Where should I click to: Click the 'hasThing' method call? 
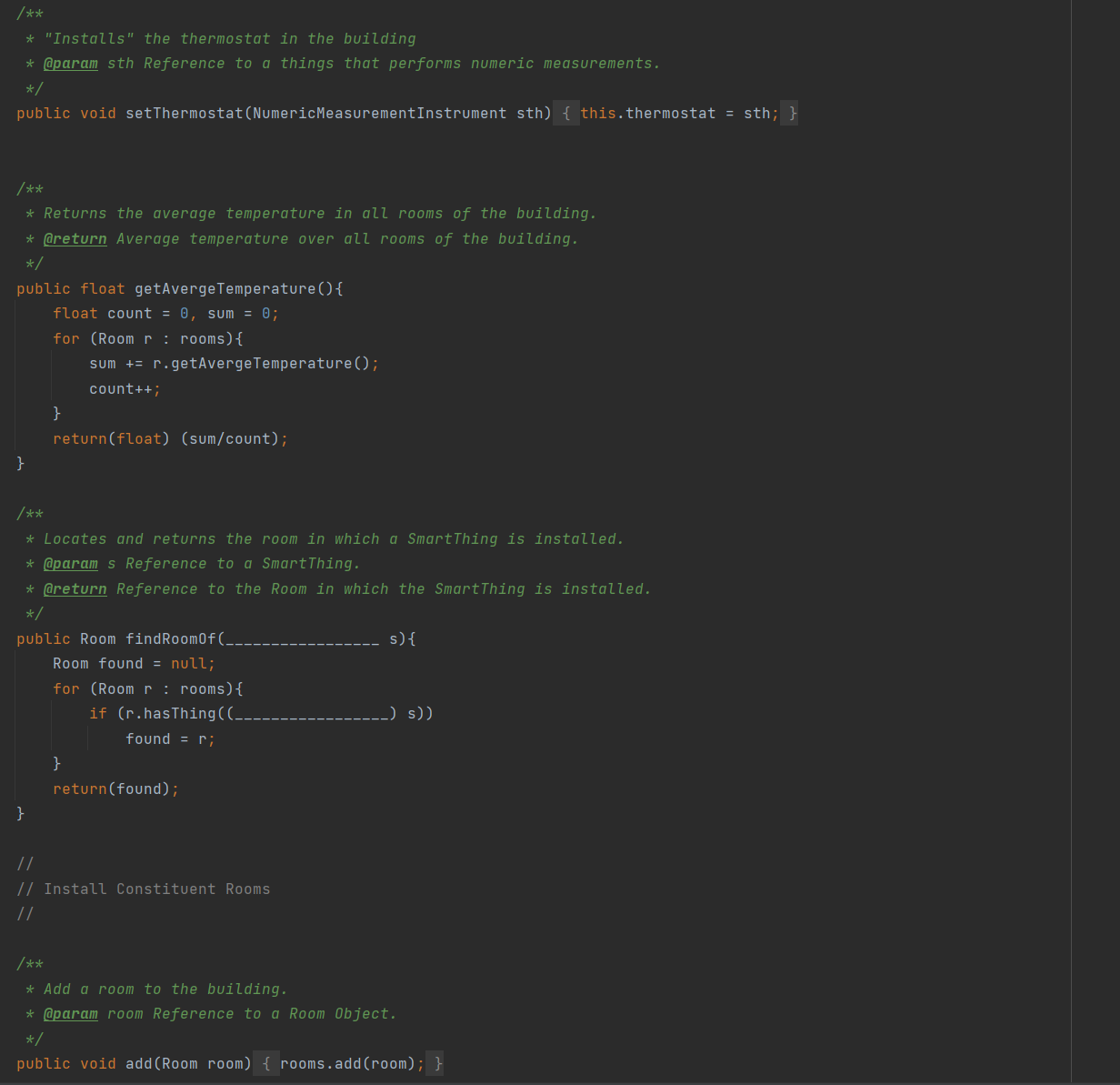pos(180,714)
